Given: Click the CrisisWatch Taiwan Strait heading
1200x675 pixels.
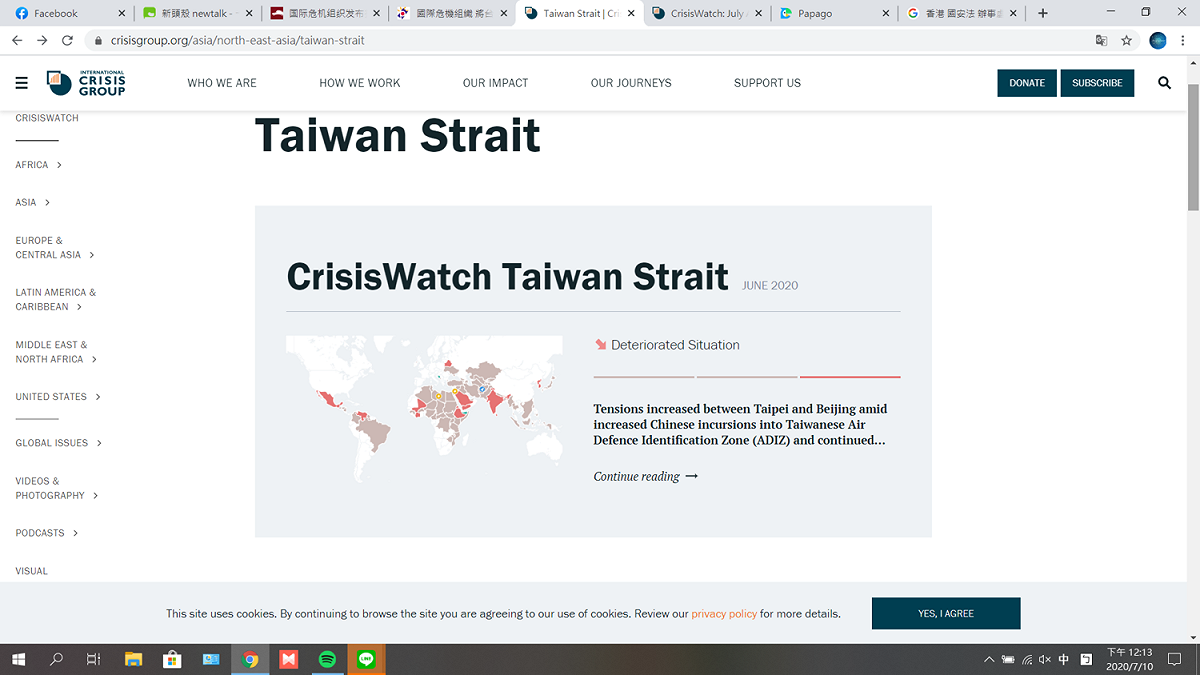Looking at the screenshot, I should (x=507, y=276).
